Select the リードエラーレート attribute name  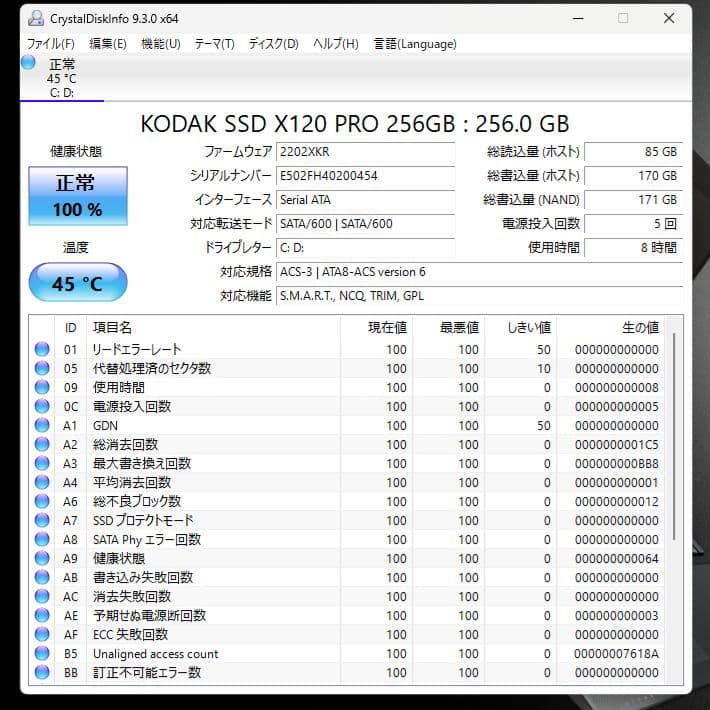[x=137, y=349]
